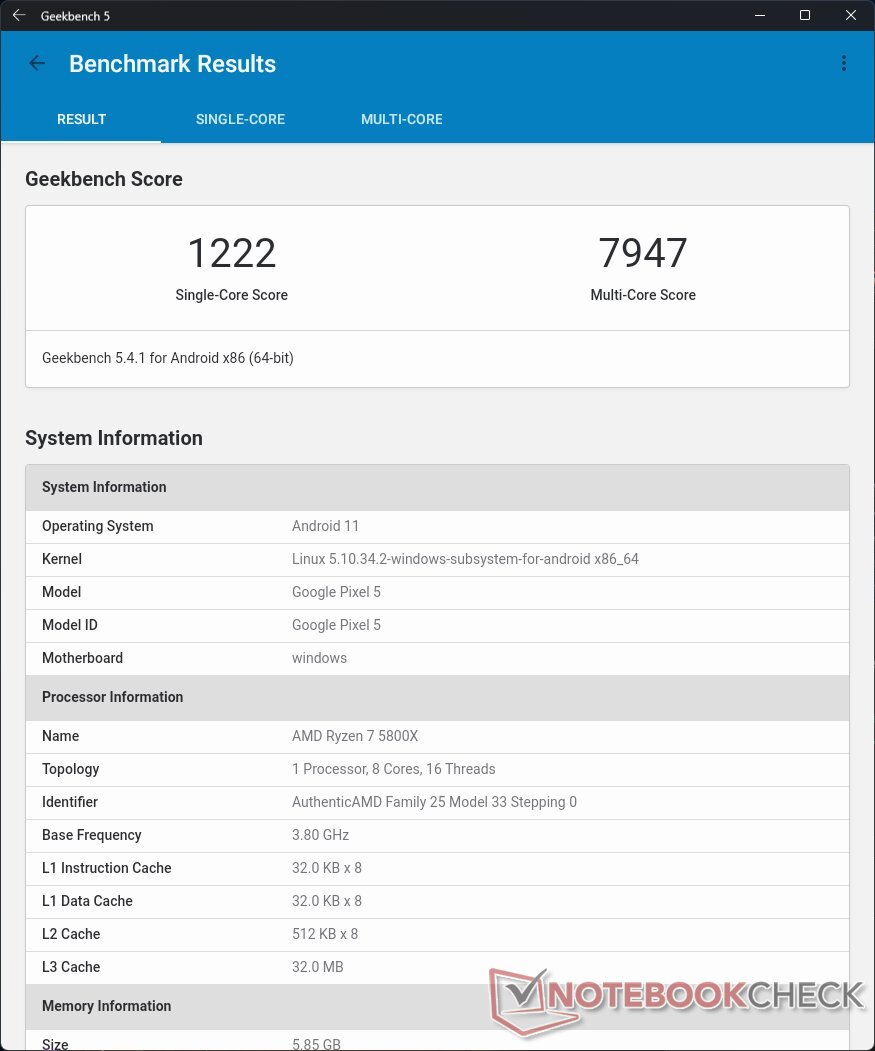Select L1 Data Cache value 32.0 KB x 8

[327, 900]
